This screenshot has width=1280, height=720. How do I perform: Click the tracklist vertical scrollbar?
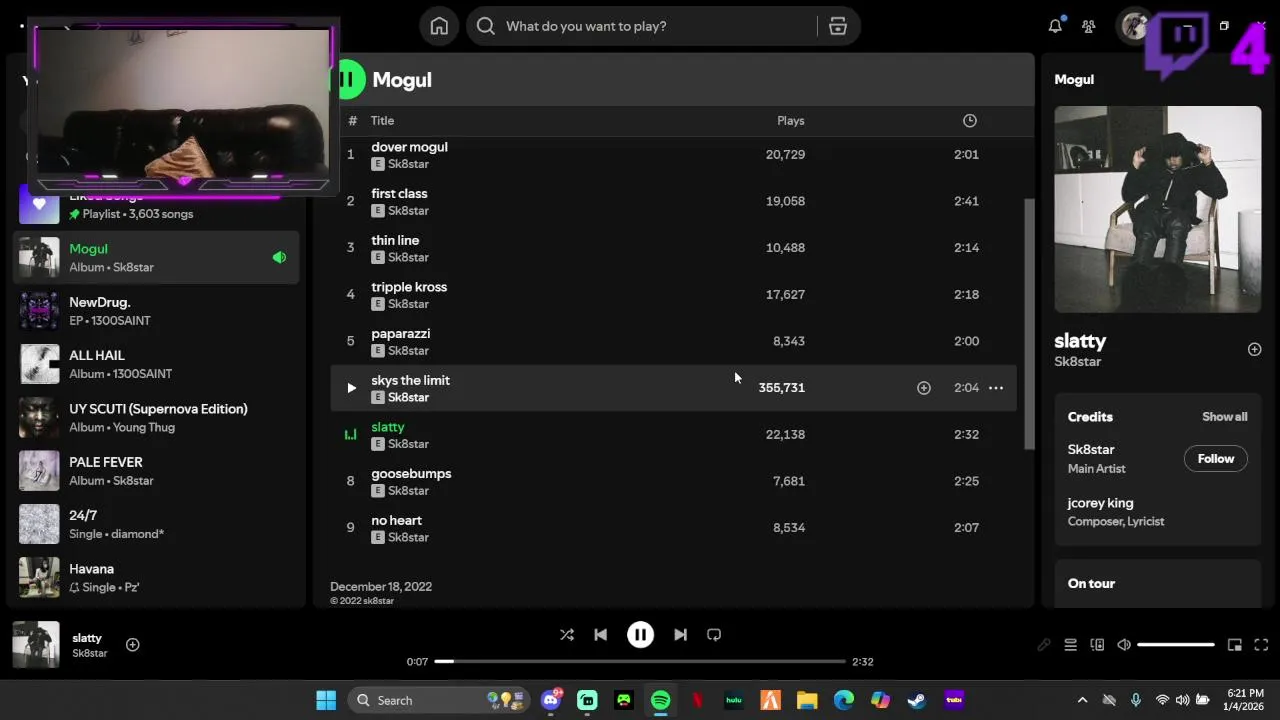(1029, 324)
